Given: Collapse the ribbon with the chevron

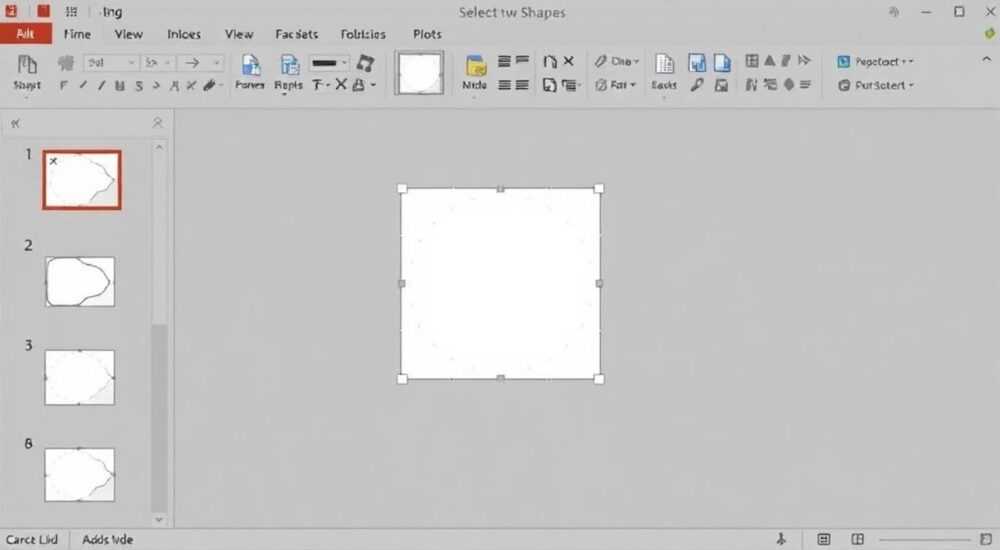Looking at the screenshot, I should tap(986, 59).
